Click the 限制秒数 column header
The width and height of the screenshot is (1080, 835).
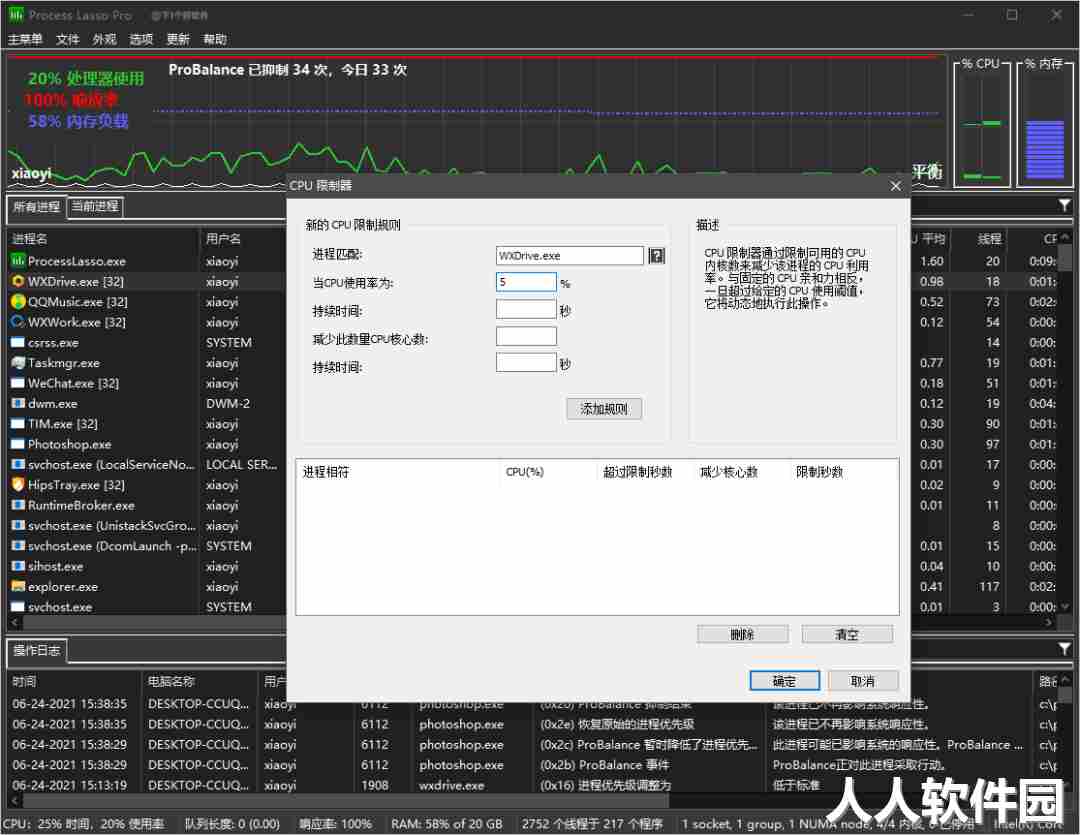pyautogui.click(x=843, y=472)
